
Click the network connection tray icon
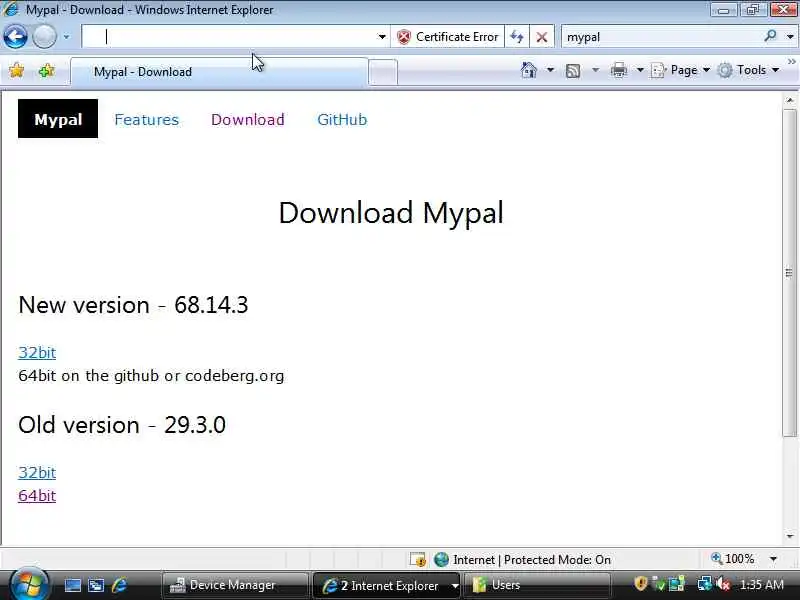click(704, 584)
